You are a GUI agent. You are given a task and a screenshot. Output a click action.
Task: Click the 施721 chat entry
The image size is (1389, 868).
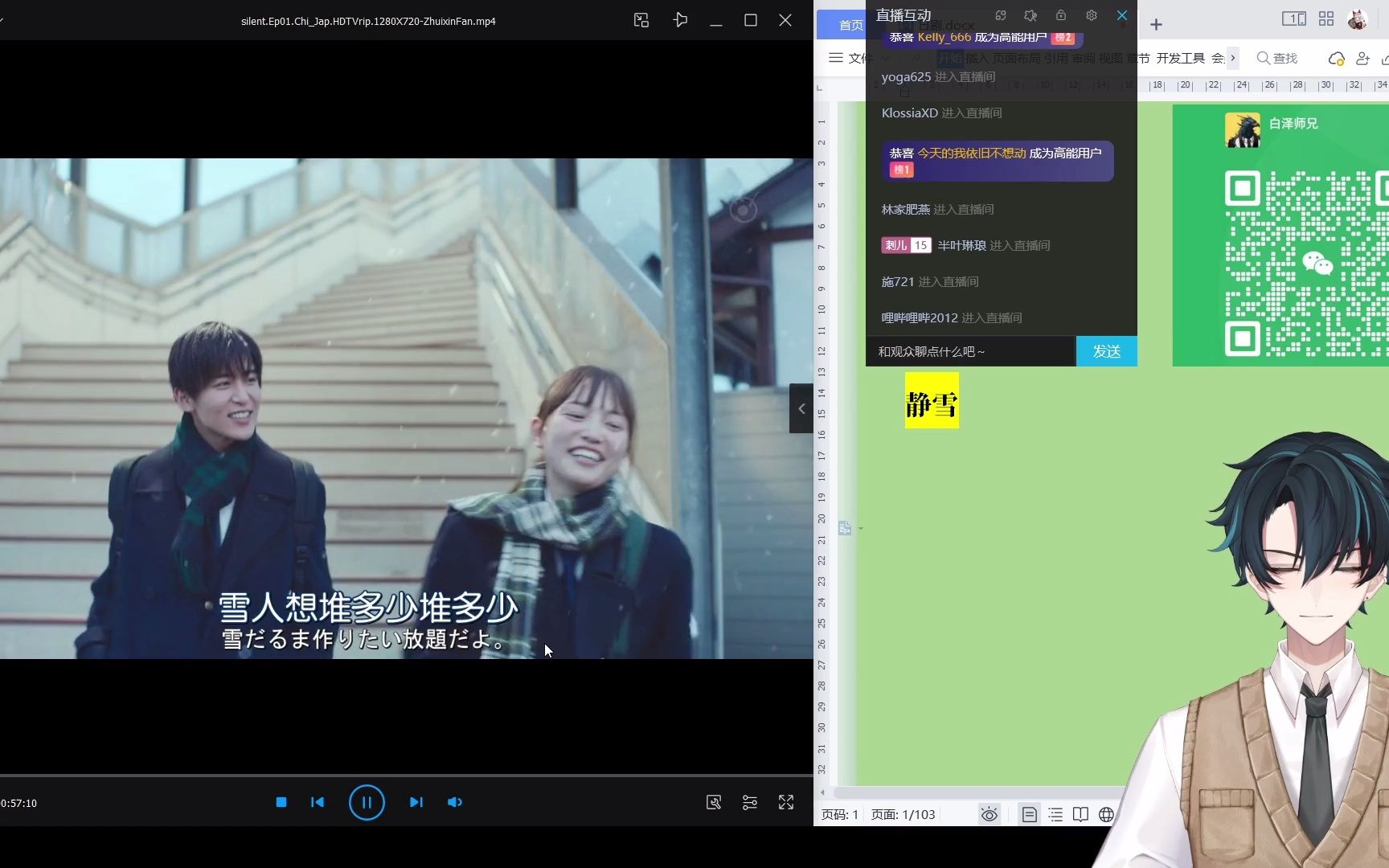(930, 282)
